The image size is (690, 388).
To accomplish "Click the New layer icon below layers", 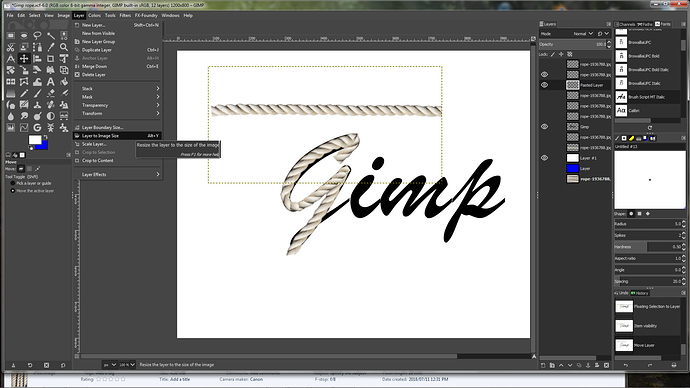I will pos(543,365).
